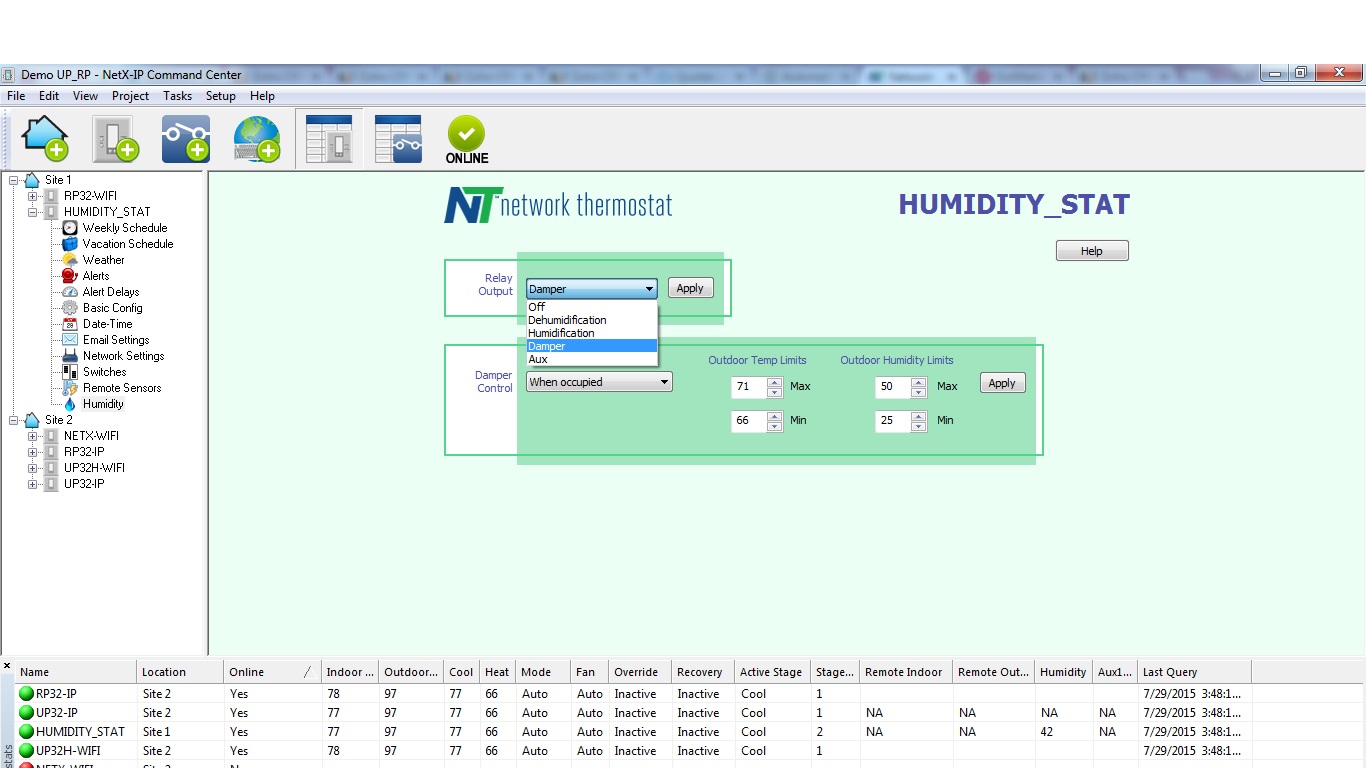Choose Damper from the Relay Output list
The width and height of the screenshot is (1366, 768).
coord(592,346)
